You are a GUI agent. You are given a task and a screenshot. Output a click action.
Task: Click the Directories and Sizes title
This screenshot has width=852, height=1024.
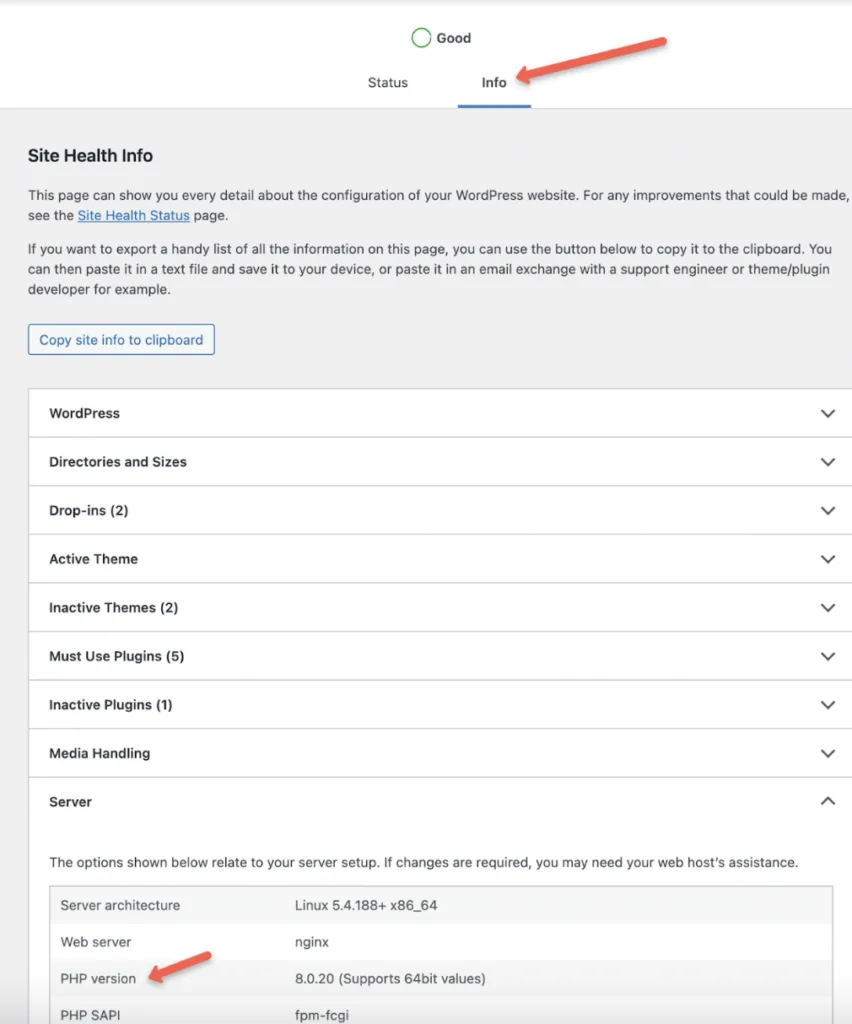(x=118, y=462)
